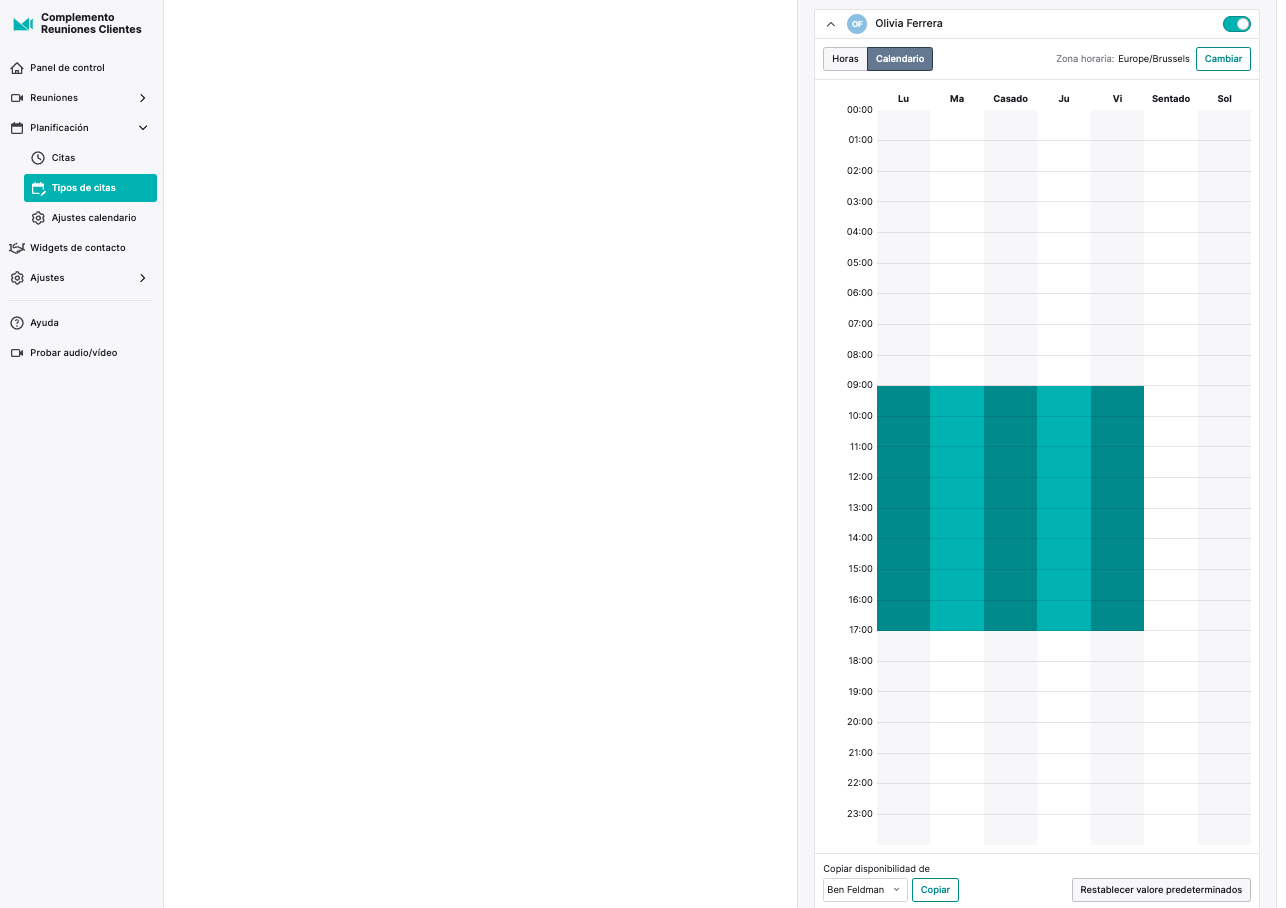Collapse Olivia Ferrera's panel with caret

(x=831, y=24)
